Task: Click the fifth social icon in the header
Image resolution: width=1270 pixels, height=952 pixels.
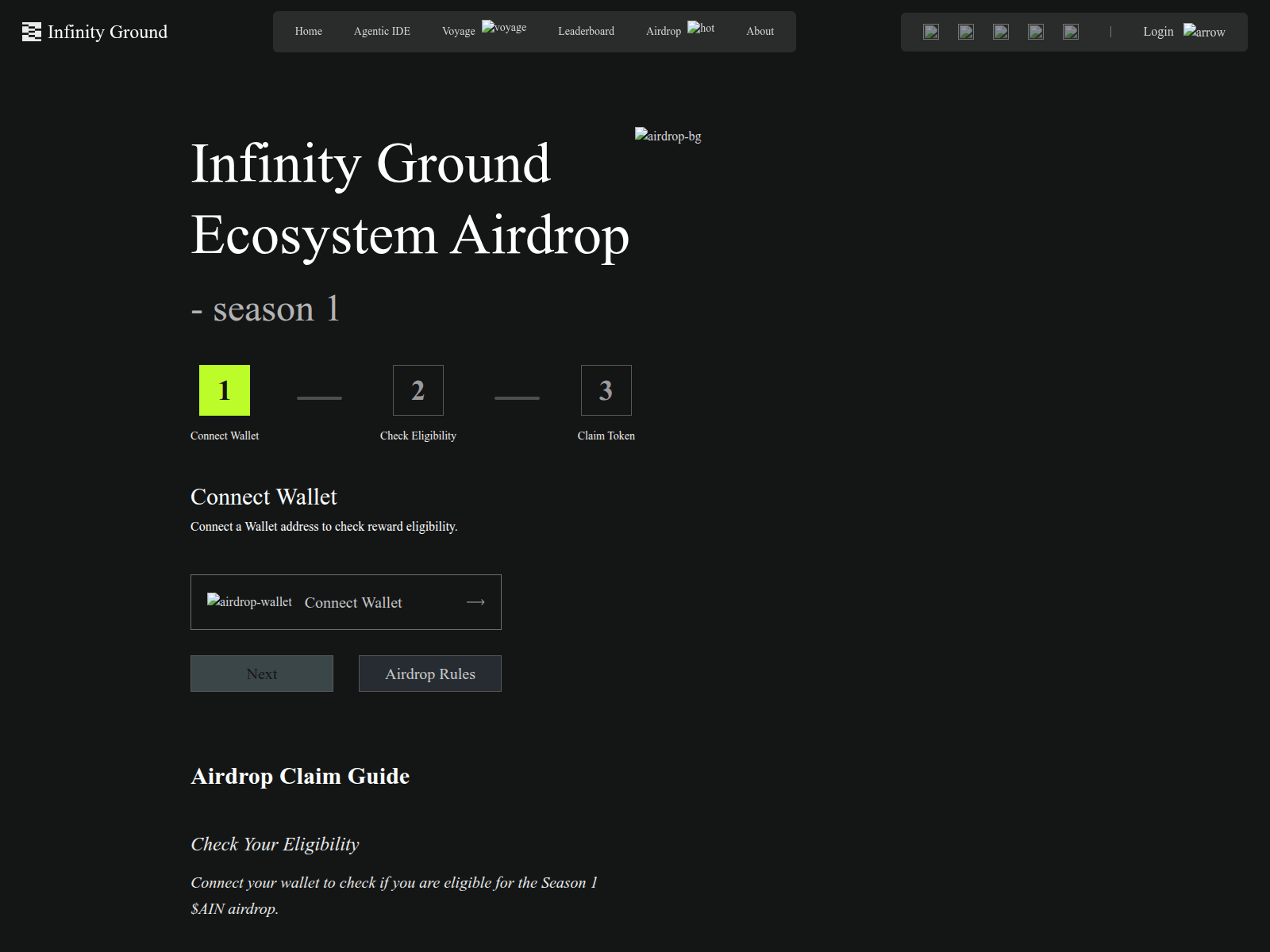Action: 1070,32
